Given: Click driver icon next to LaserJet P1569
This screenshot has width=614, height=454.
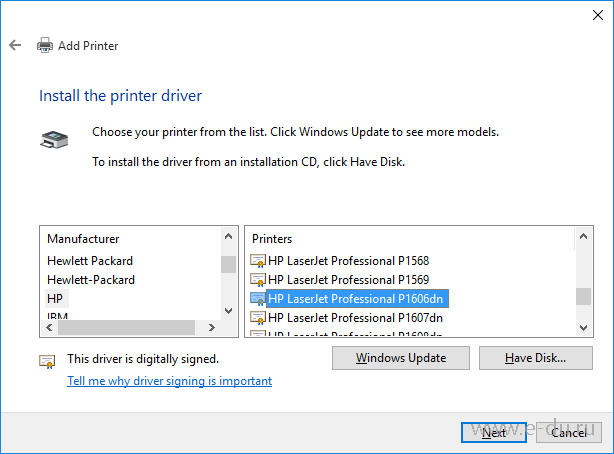Looking at the screenshot, I should click(258, 280).
